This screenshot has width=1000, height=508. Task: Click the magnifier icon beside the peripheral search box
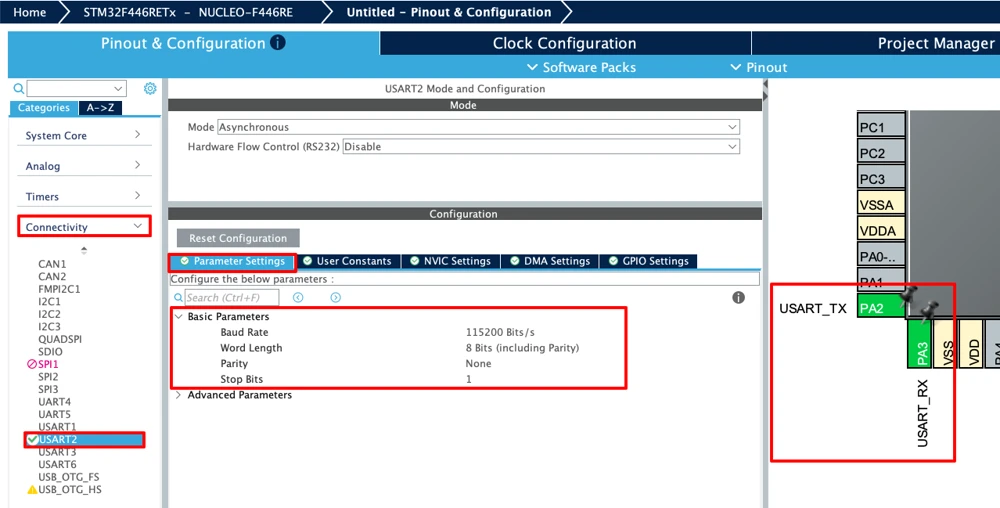[x=19, y=89]
